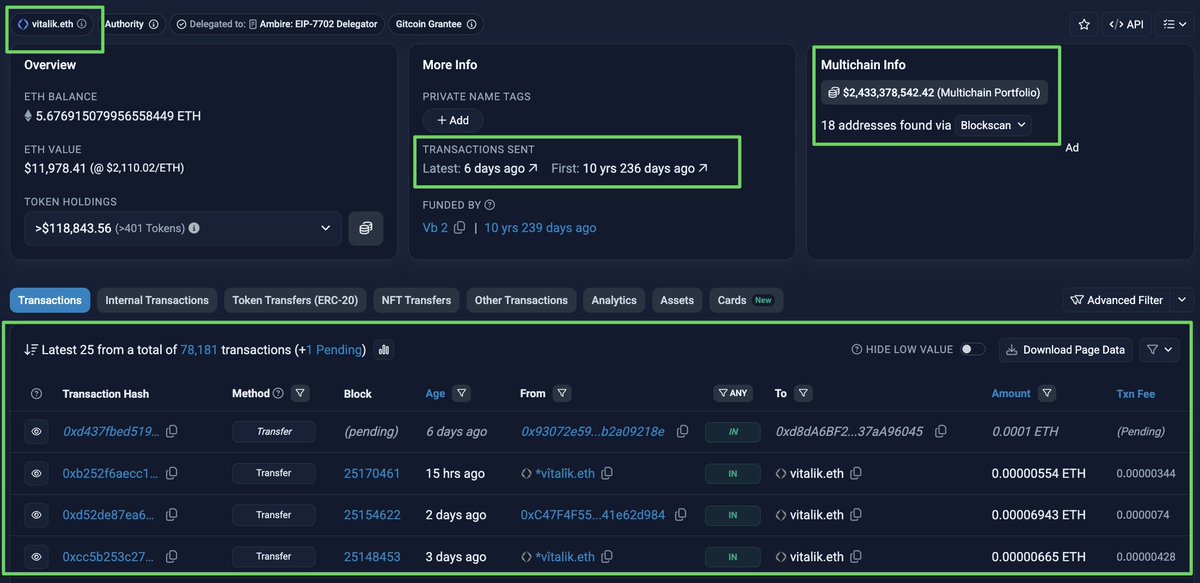Add address to watch list with star icon
The width and height of the screenshot is (1200, 583).
click(x=1083, y=24)
